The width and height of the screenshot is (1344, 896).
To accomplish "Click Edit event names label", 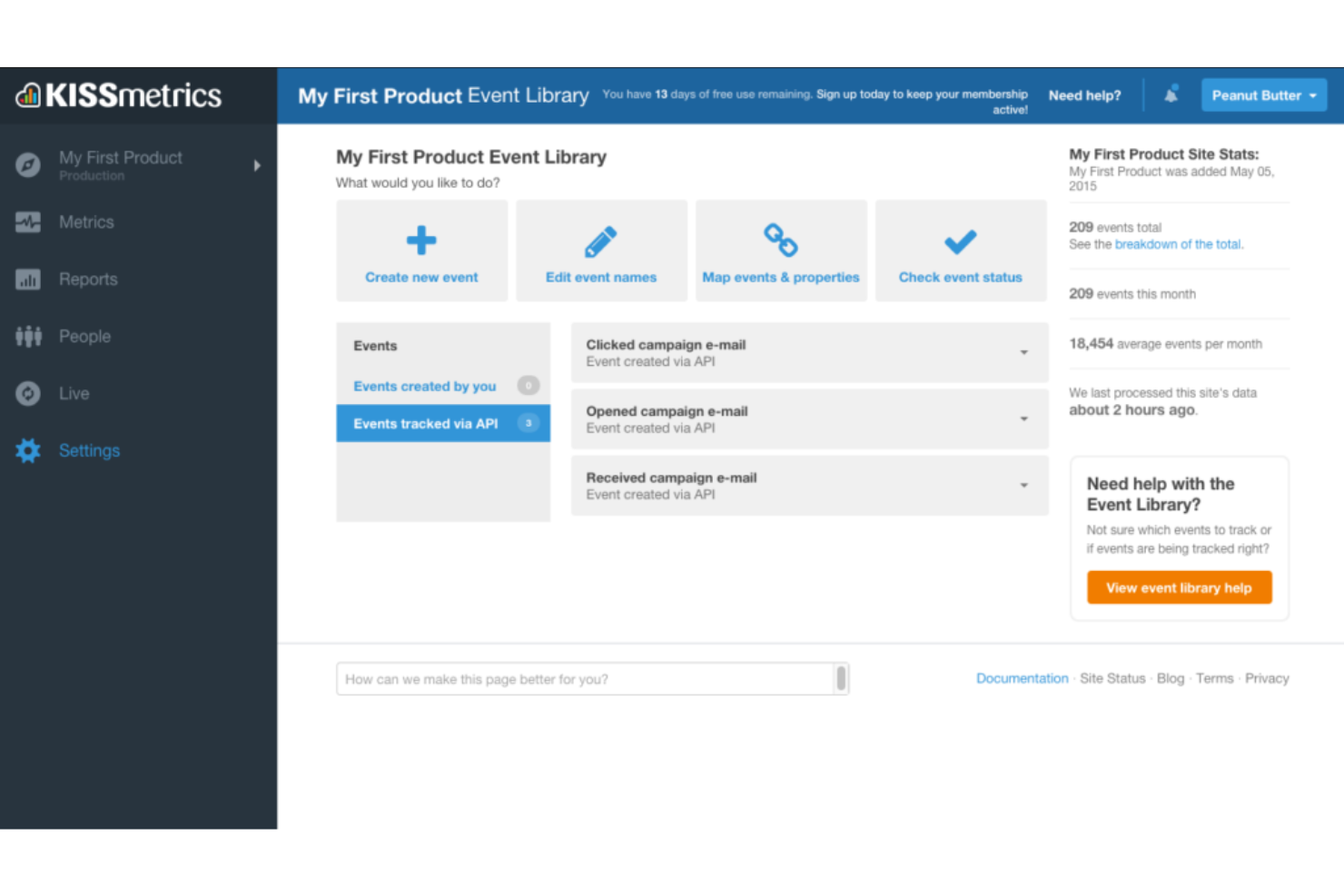I will coord(600,278).
